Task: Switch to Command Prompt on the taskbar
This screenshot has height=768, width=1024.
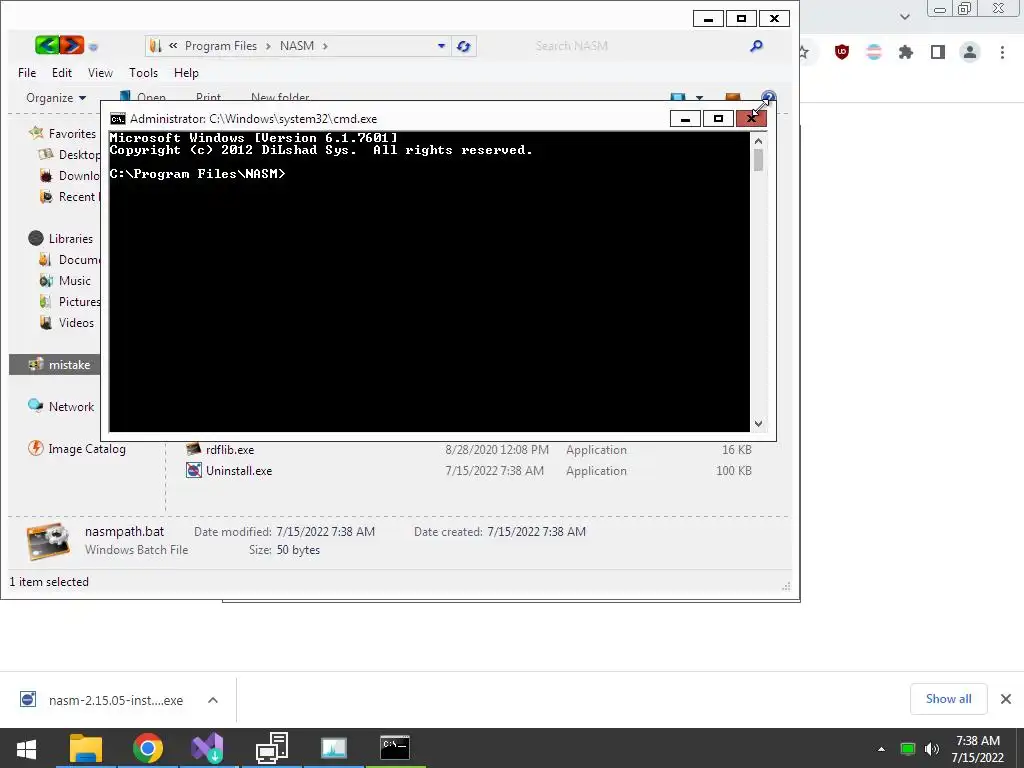Action: [x=395, y=748]
